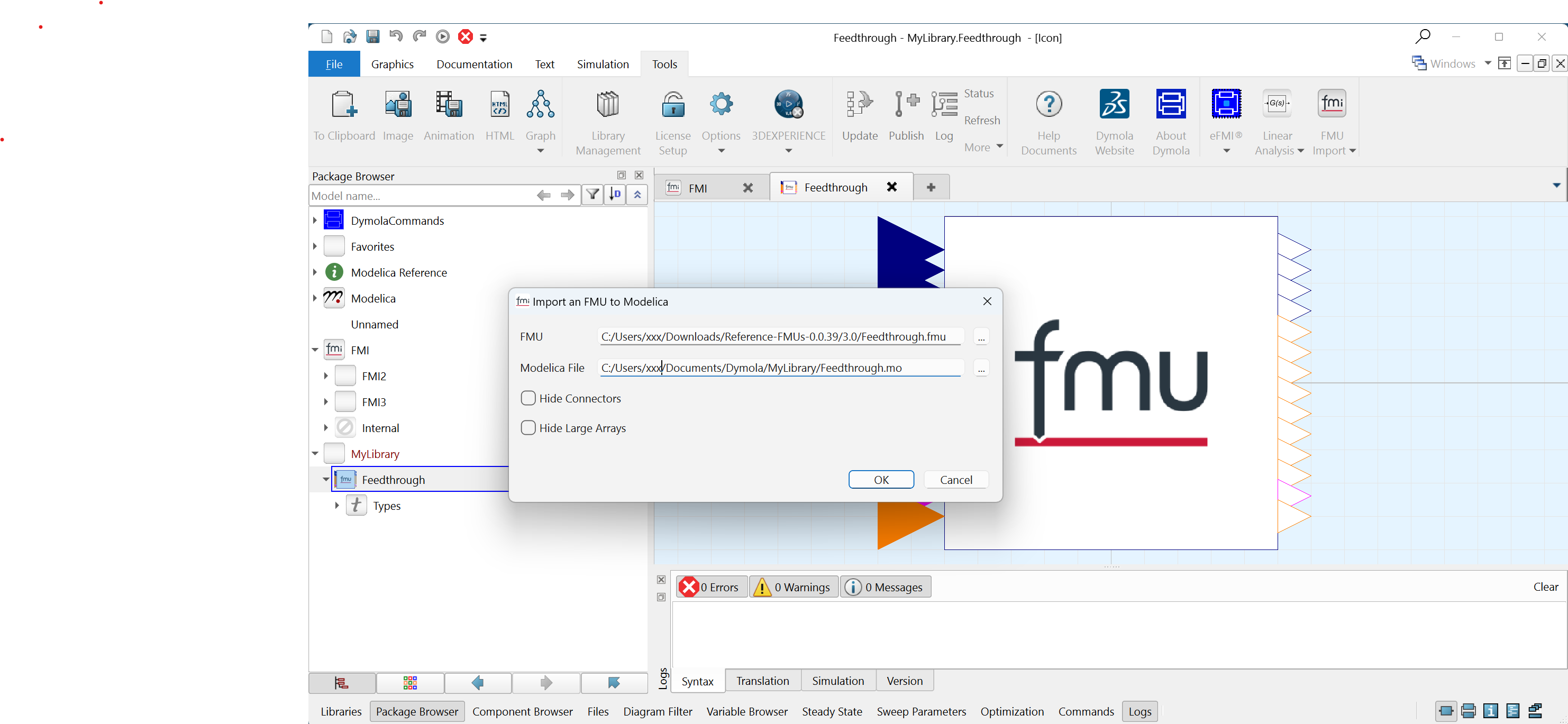Expand the MyLibrary package
This screenshot has width=1568, height=724.
[315, 453]
